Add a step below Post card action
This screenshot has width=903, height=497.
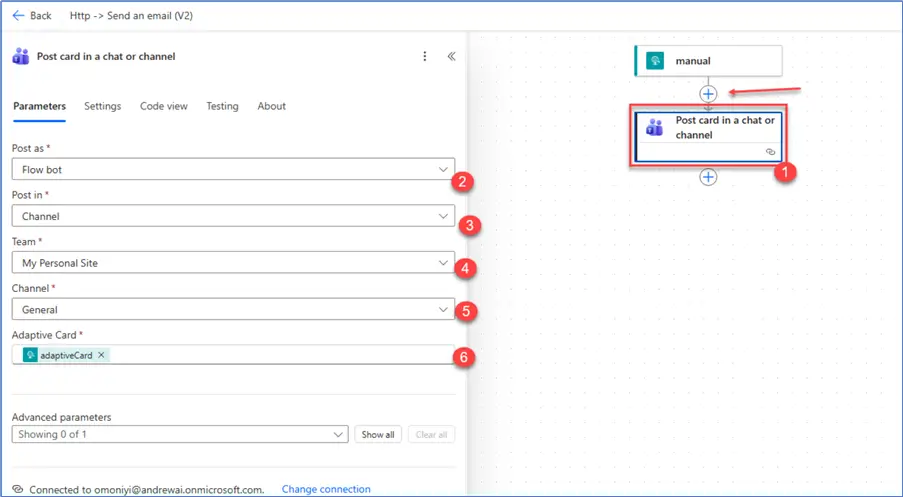tap(708, 177)
